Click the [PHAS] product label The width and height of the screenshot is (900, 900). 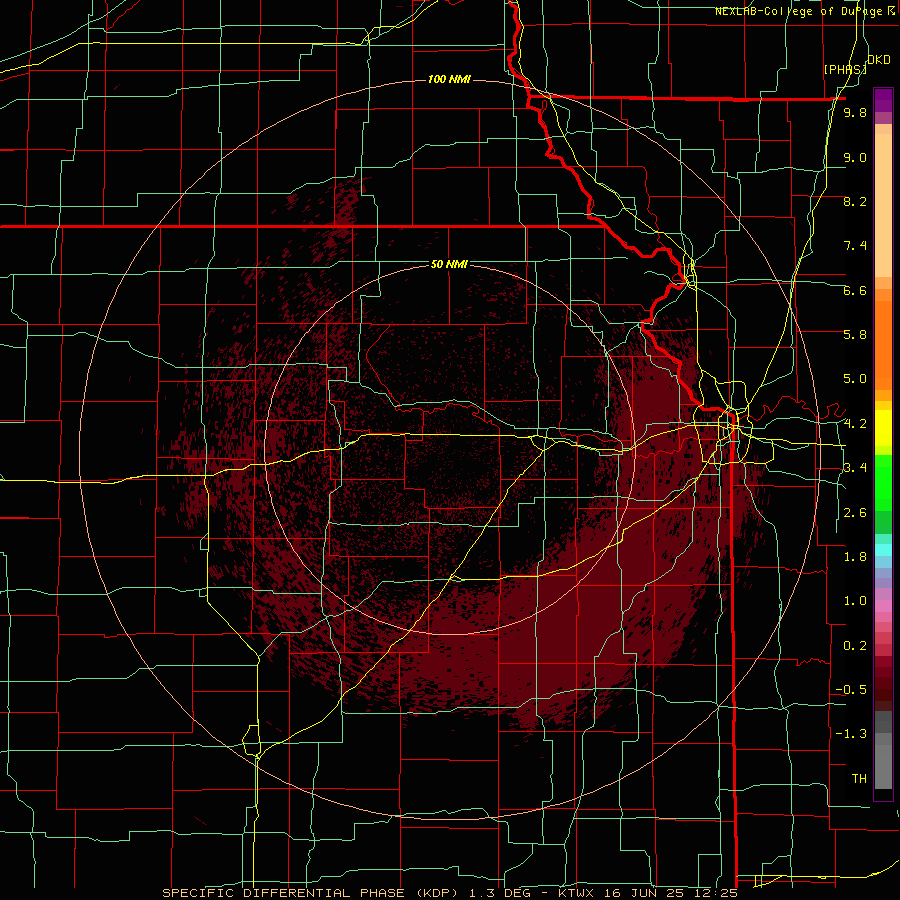845,69
